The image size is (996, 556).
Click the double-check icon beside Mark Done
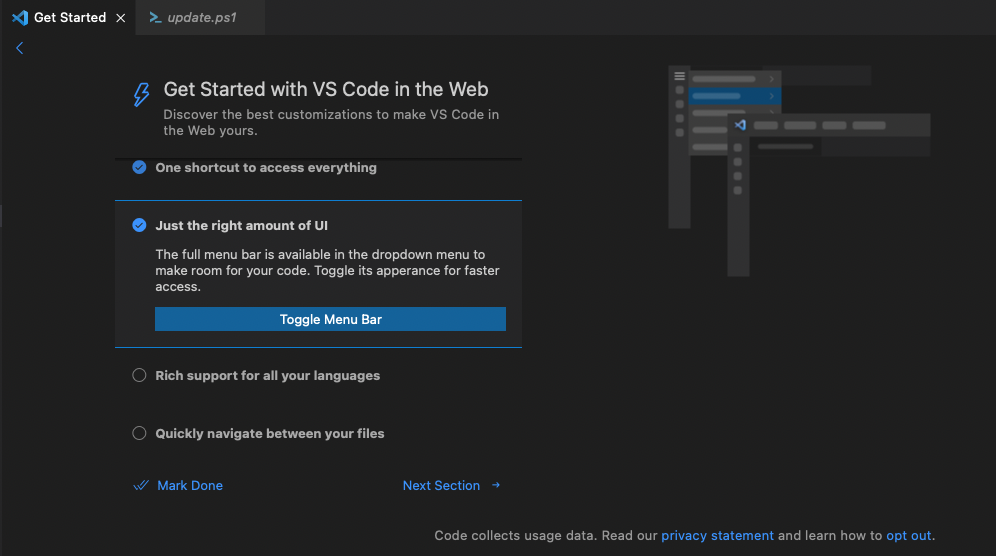pos(141,485)
